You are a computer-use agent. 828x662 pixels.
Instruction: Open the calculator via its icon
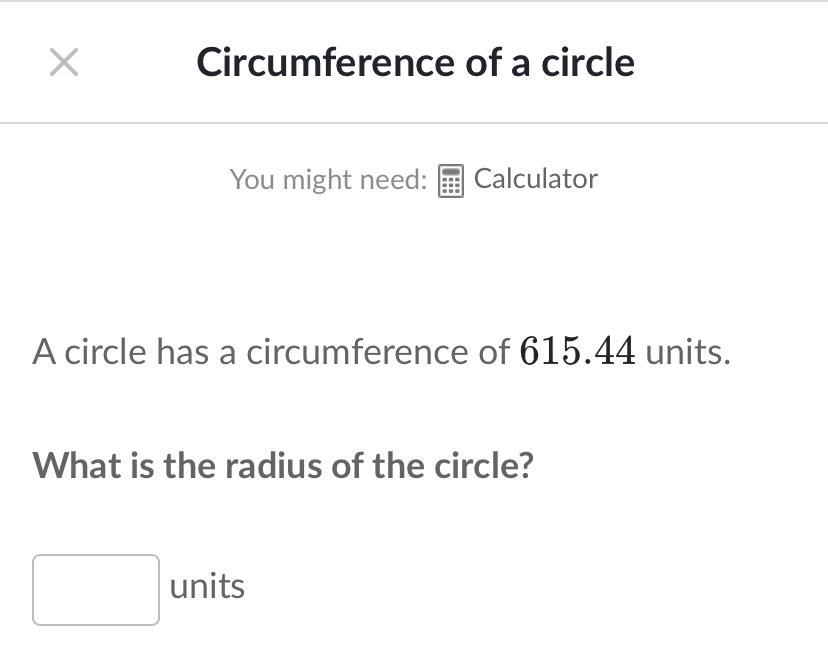pos(451,181)
